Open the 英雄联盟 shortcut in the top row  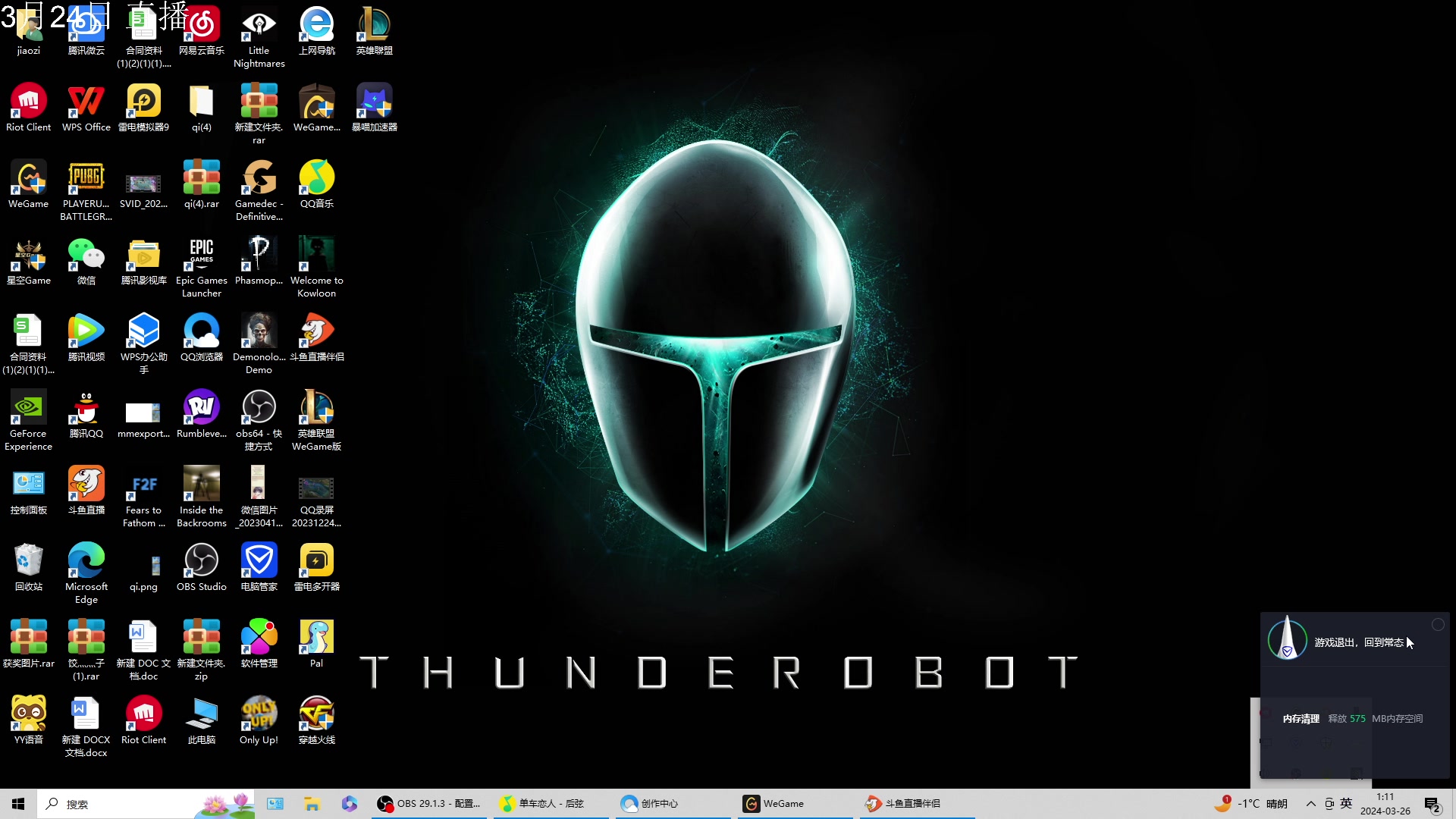(x=375, y=32)
